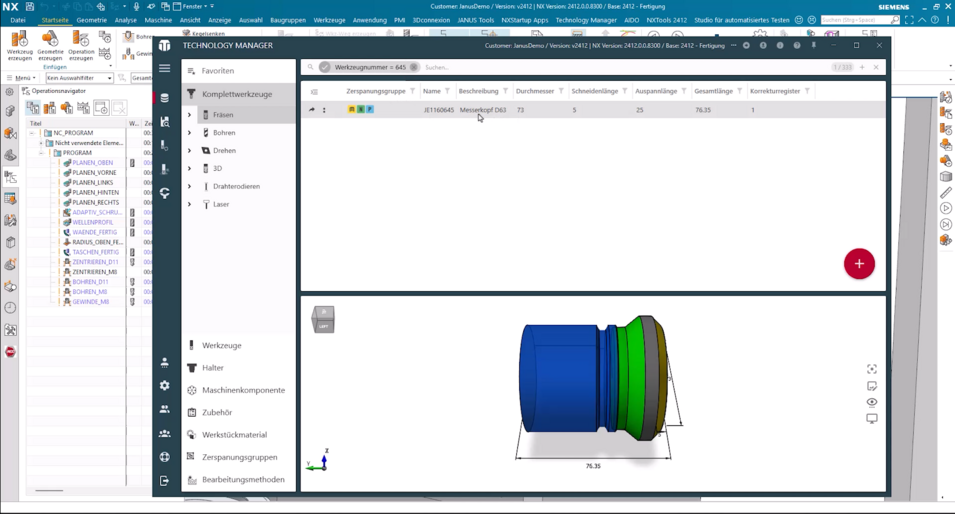Image resolution: width=955 pixels, height=514 pixels.
Task: Open three-dot options for JE1160645 row
Action: click(324, 110)
